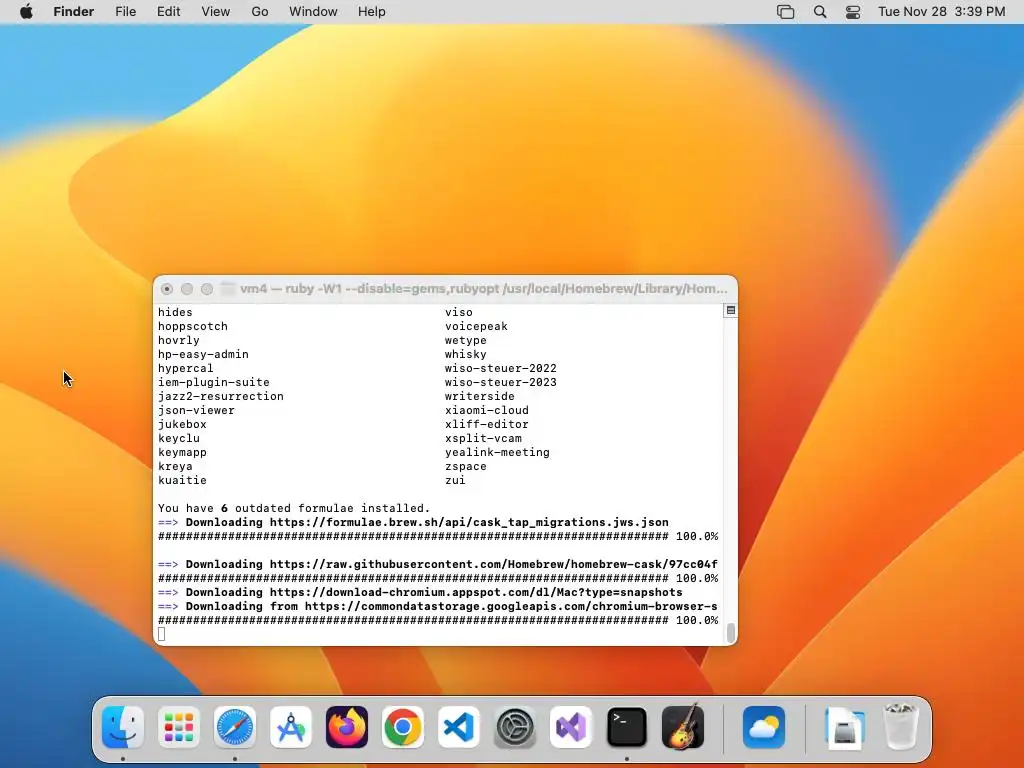Click 'wiso-steuer-2023' in the Terminal output
This screenshot has width=1024, height=768.
coord(501,383)
